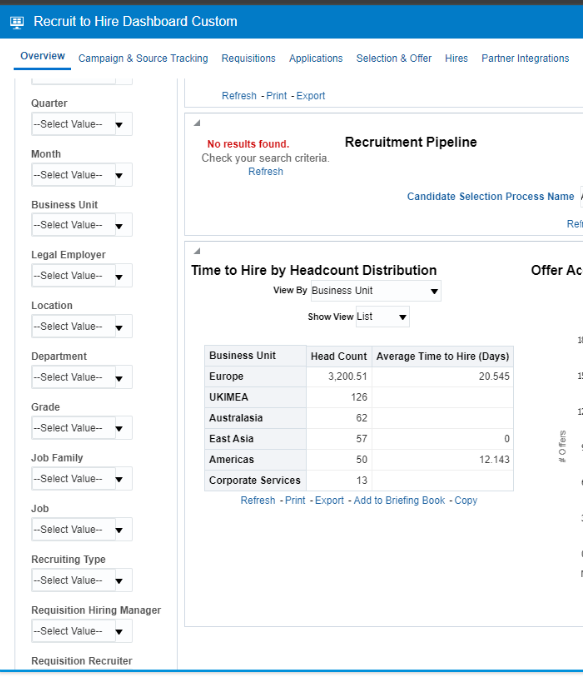Click the top Print link beside Export

point(277,96)
